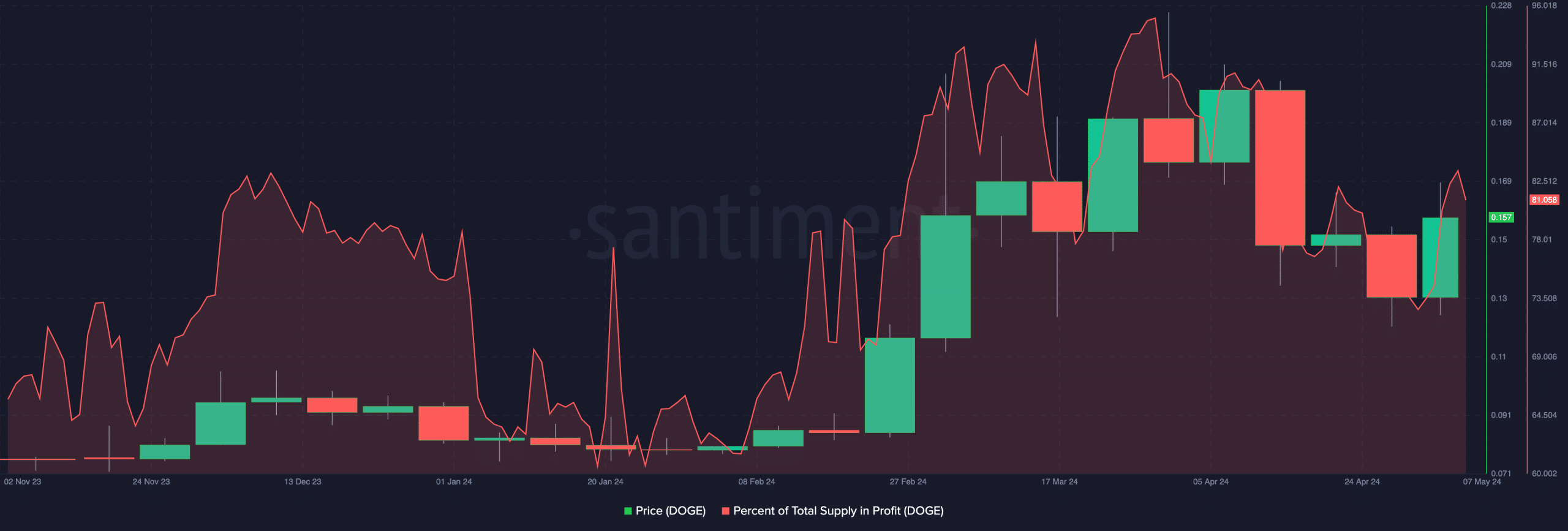This screenshot has width=1568, height=531.
Task: Select the green 0.157 current price label
Action: pos(1501,217)
